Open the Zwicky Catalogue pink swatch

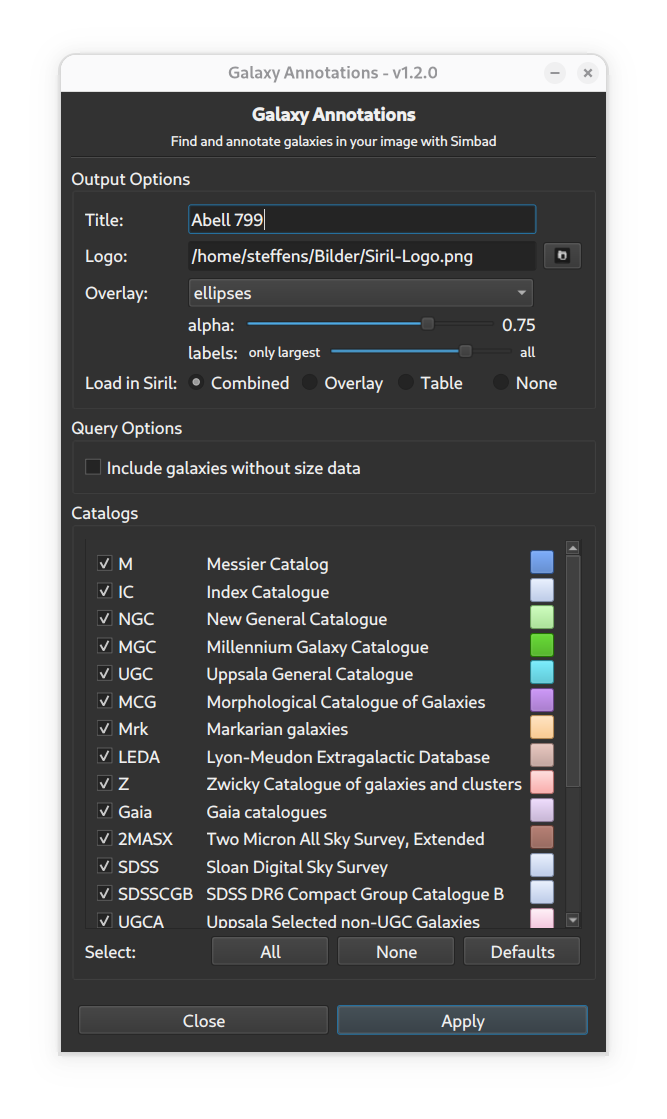point(542,782)
